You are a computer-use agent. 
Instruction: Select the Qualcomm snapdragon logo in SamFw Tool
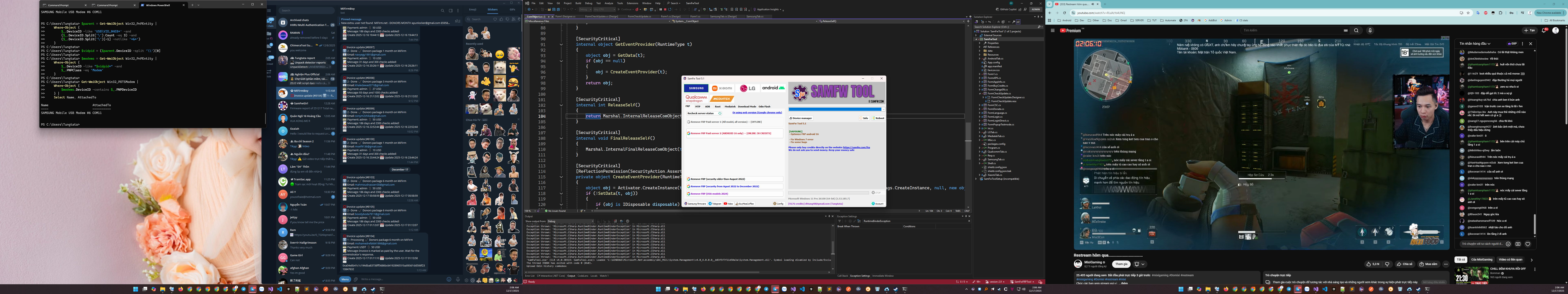pos(696,99)
